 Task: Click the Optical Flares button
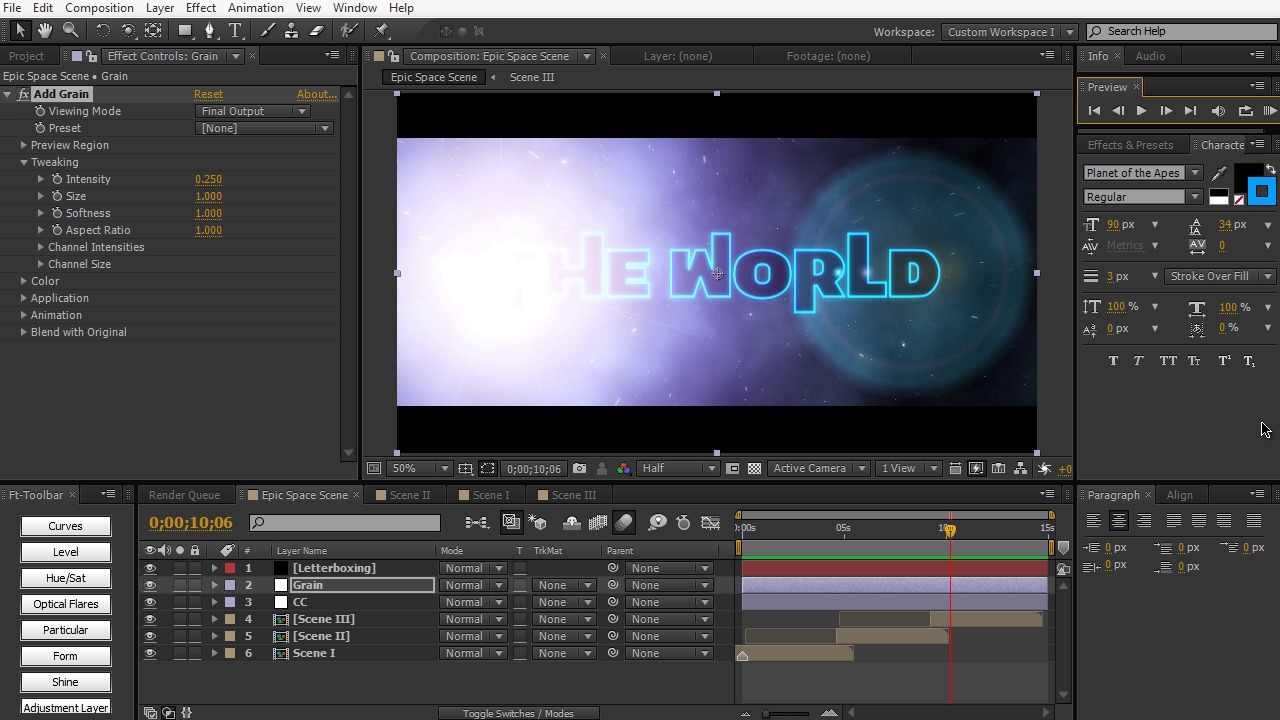[66, 604]
